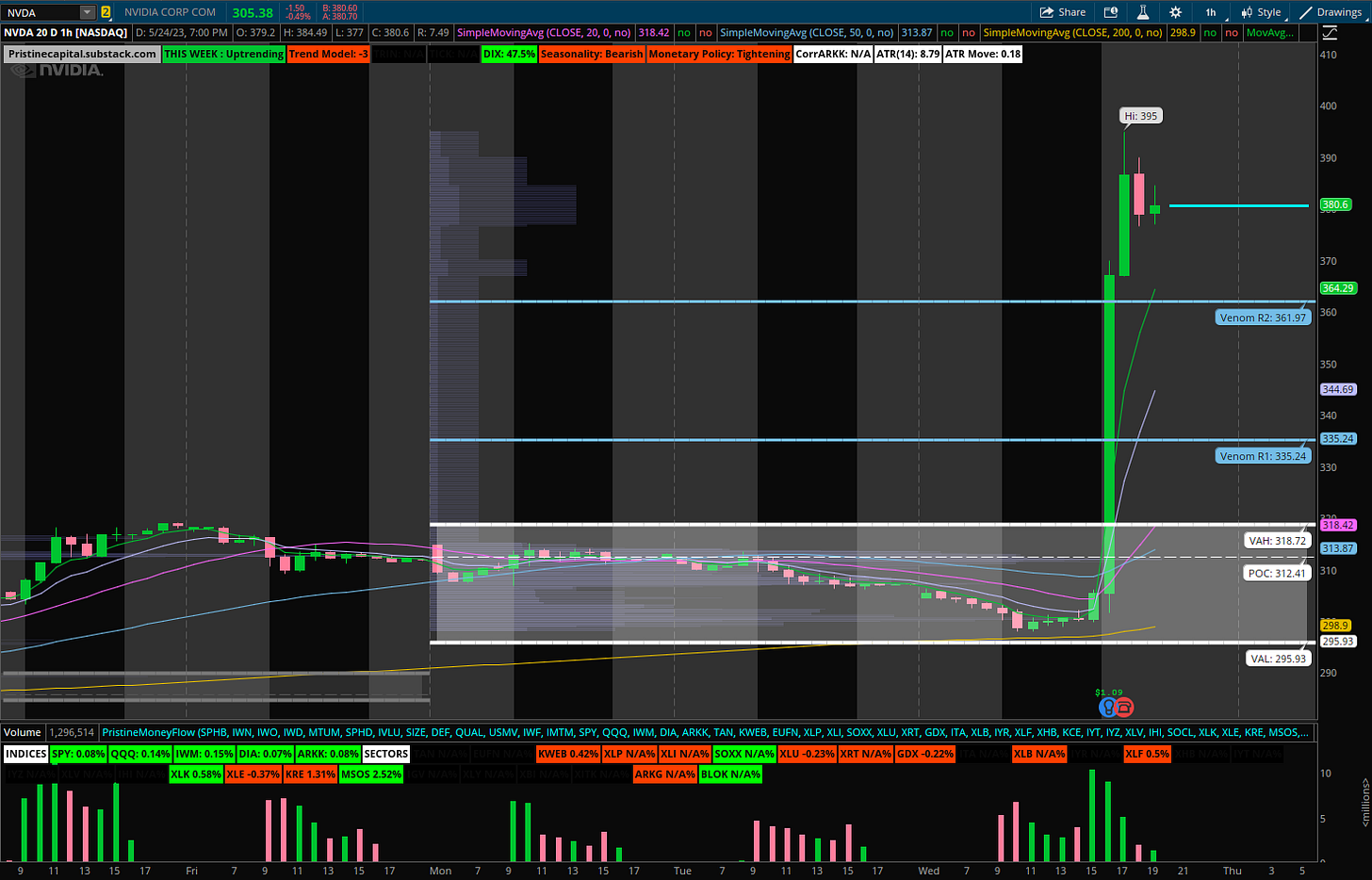The image size is (1372, 880).
Task: Click the ARKK: 0.08% label
Action: click(328, 754)
